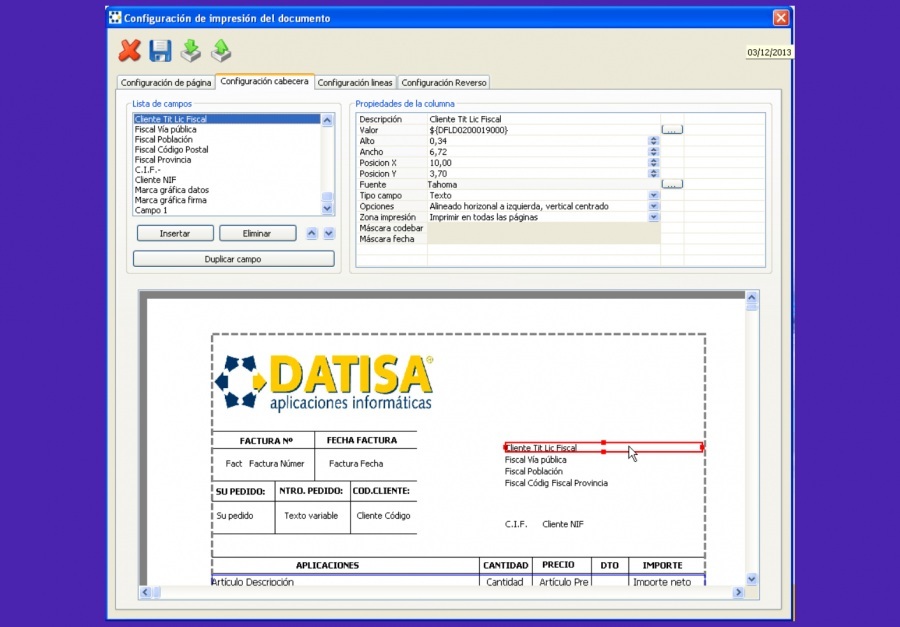The height and width of the screenshot is (627, 900).
Task: Click the Descripción value field
Action: [x=544, y=119]
